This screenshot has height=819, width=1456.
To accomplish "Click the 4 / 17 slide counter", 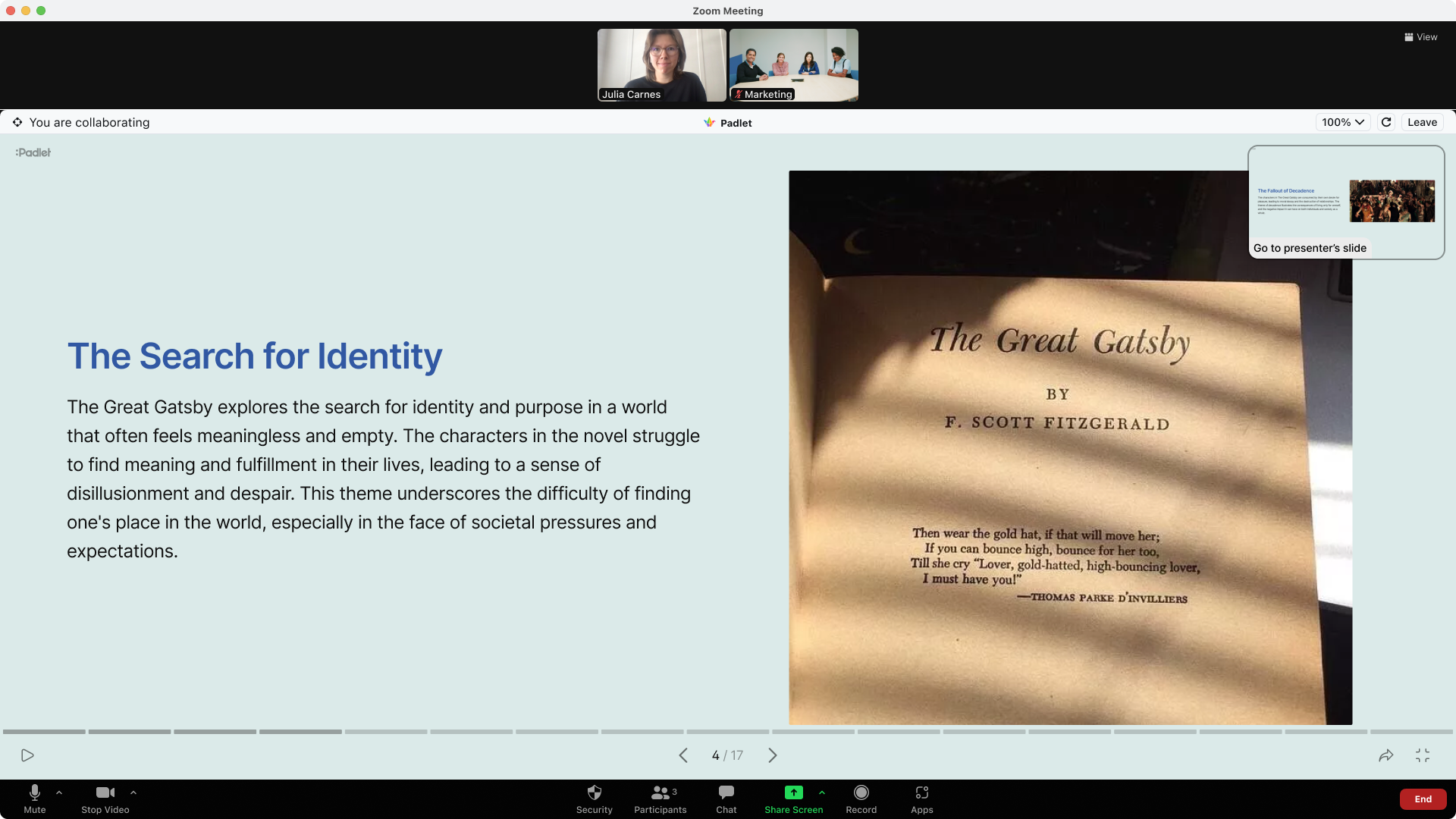I will click(x=727, y=755).
